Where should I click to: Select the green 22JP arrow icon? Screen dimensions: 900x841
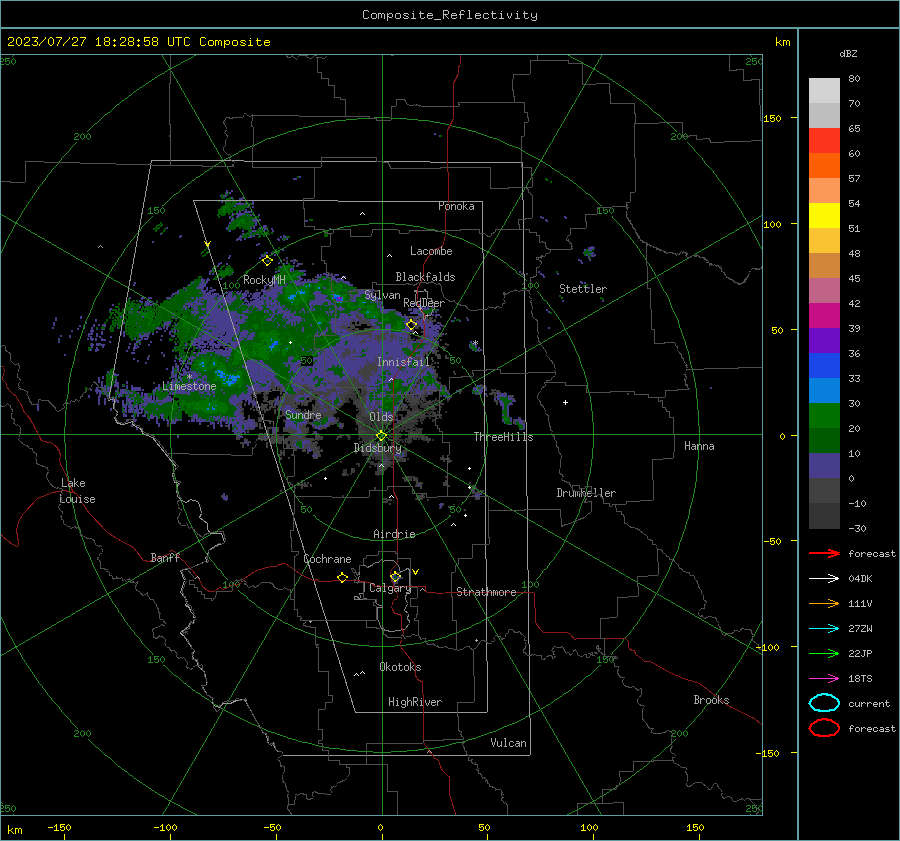824,653
